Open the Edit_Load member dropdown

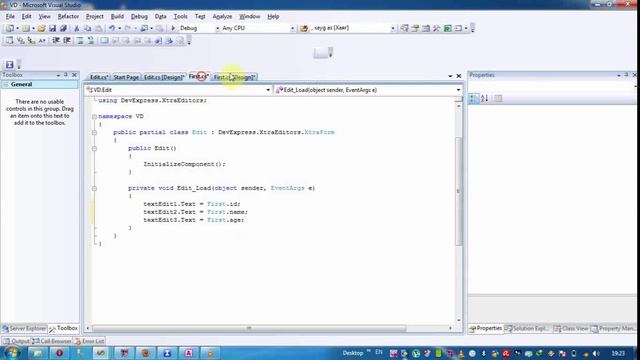point(458,90)
